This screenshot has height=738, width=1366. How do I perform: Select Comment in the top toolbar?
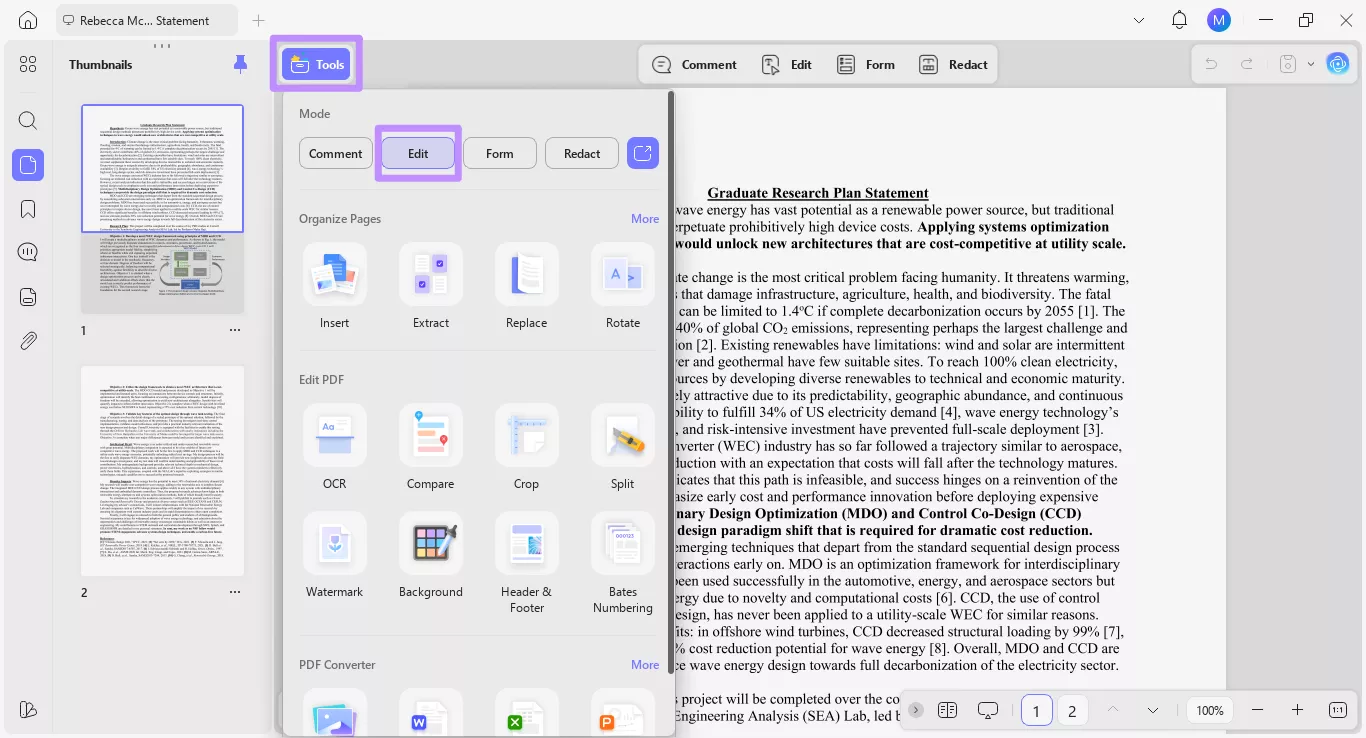[x=694, y=64]
